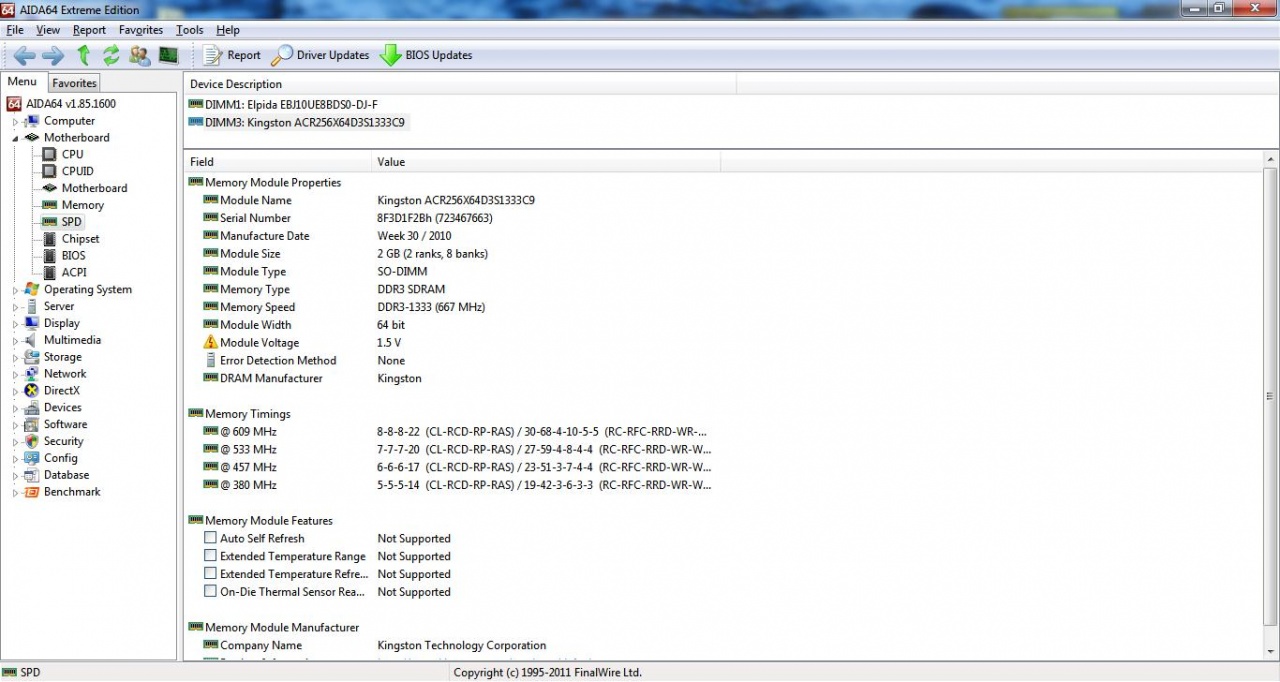Viewport: 1280px width, 682px height.
Task: Select the AIDA64 v1.85.1600 root node
Action: (x=61, y=104)
